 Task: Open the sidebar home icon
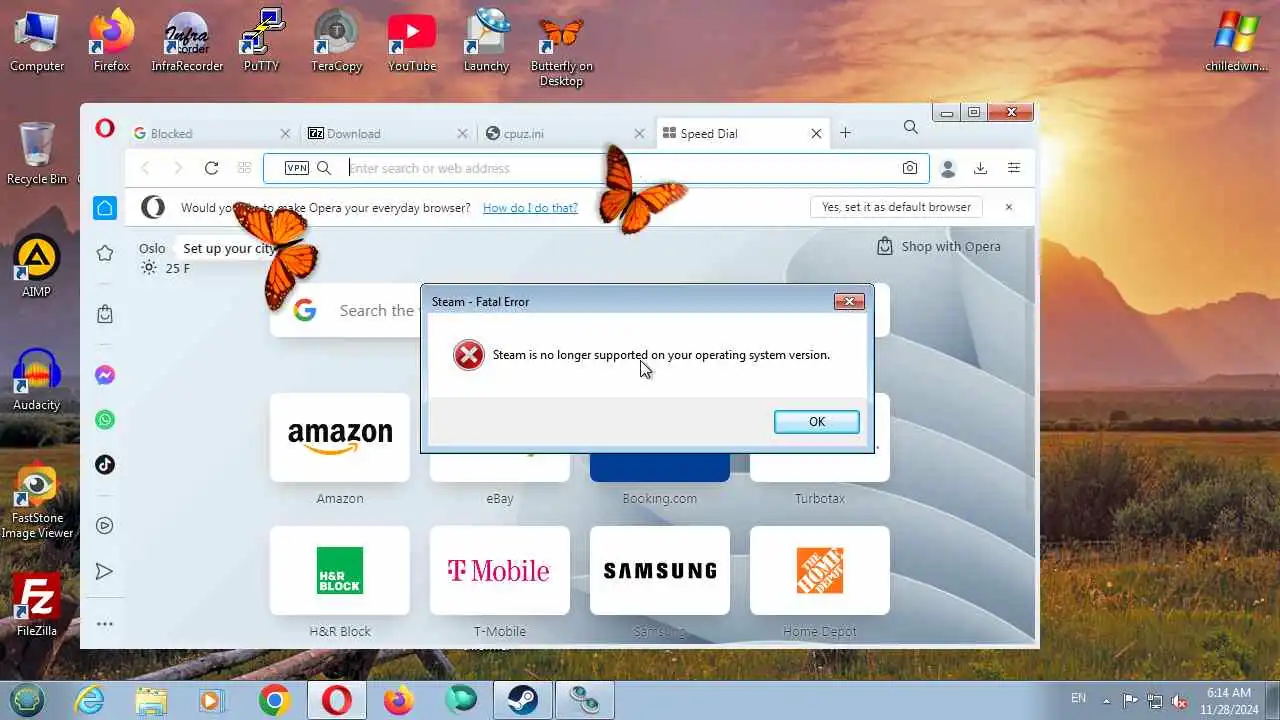105,208
